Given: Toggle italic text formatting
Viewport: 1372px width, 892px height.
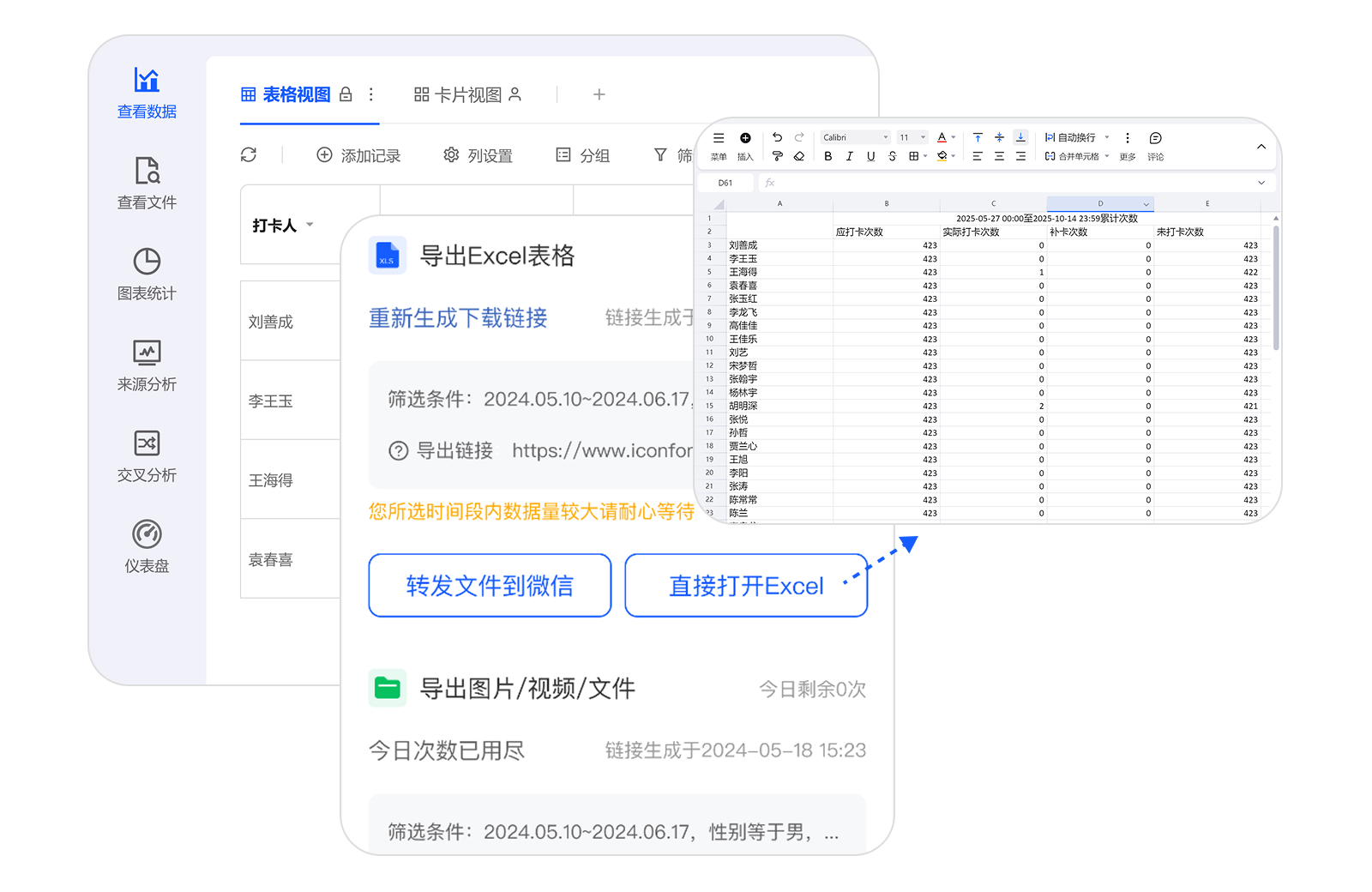Looking at the screenshot, I should (x=849, y=156).
